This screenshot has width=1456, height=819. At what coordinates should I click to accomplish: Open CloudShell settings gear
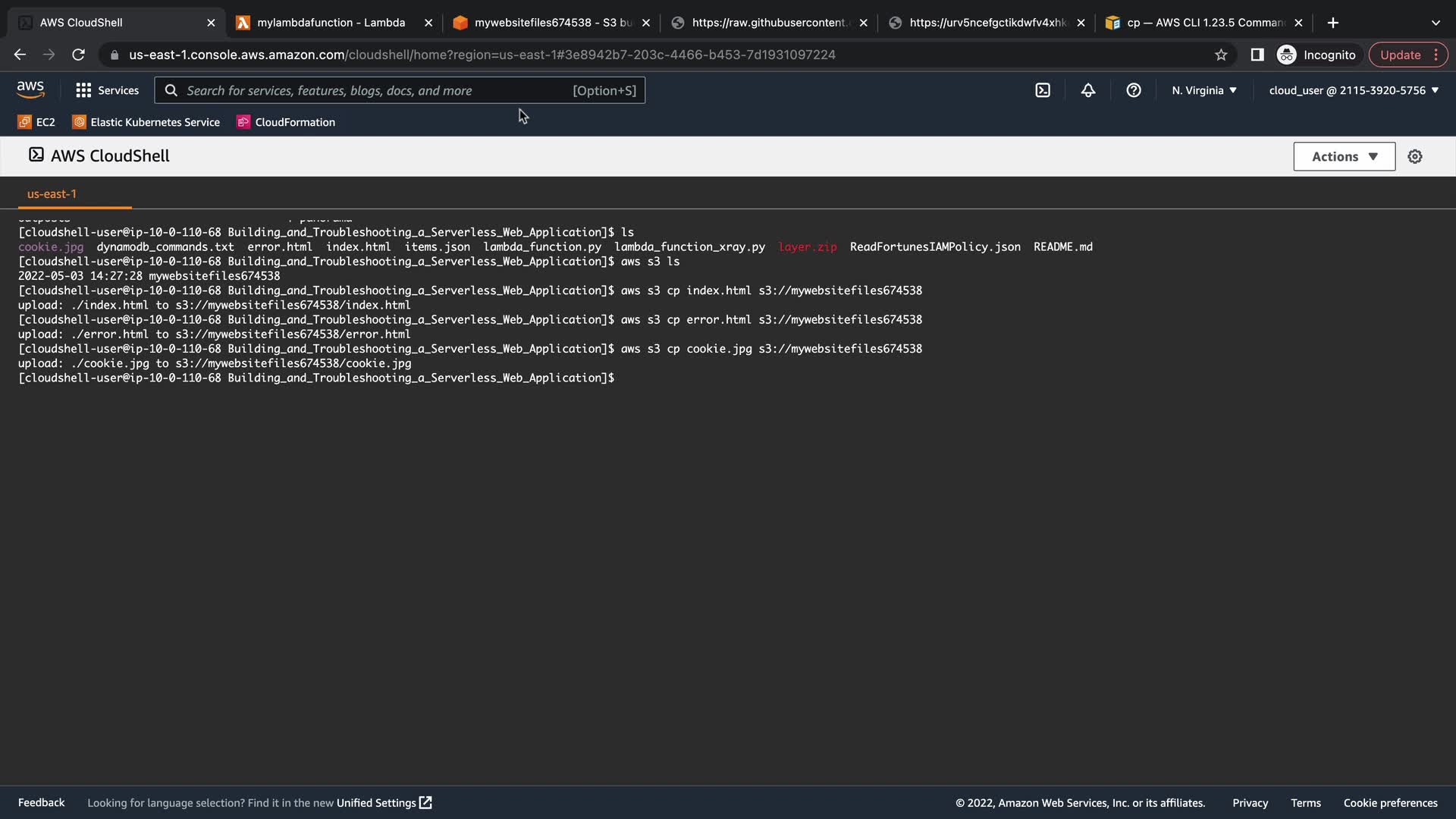pos(1415,156)
